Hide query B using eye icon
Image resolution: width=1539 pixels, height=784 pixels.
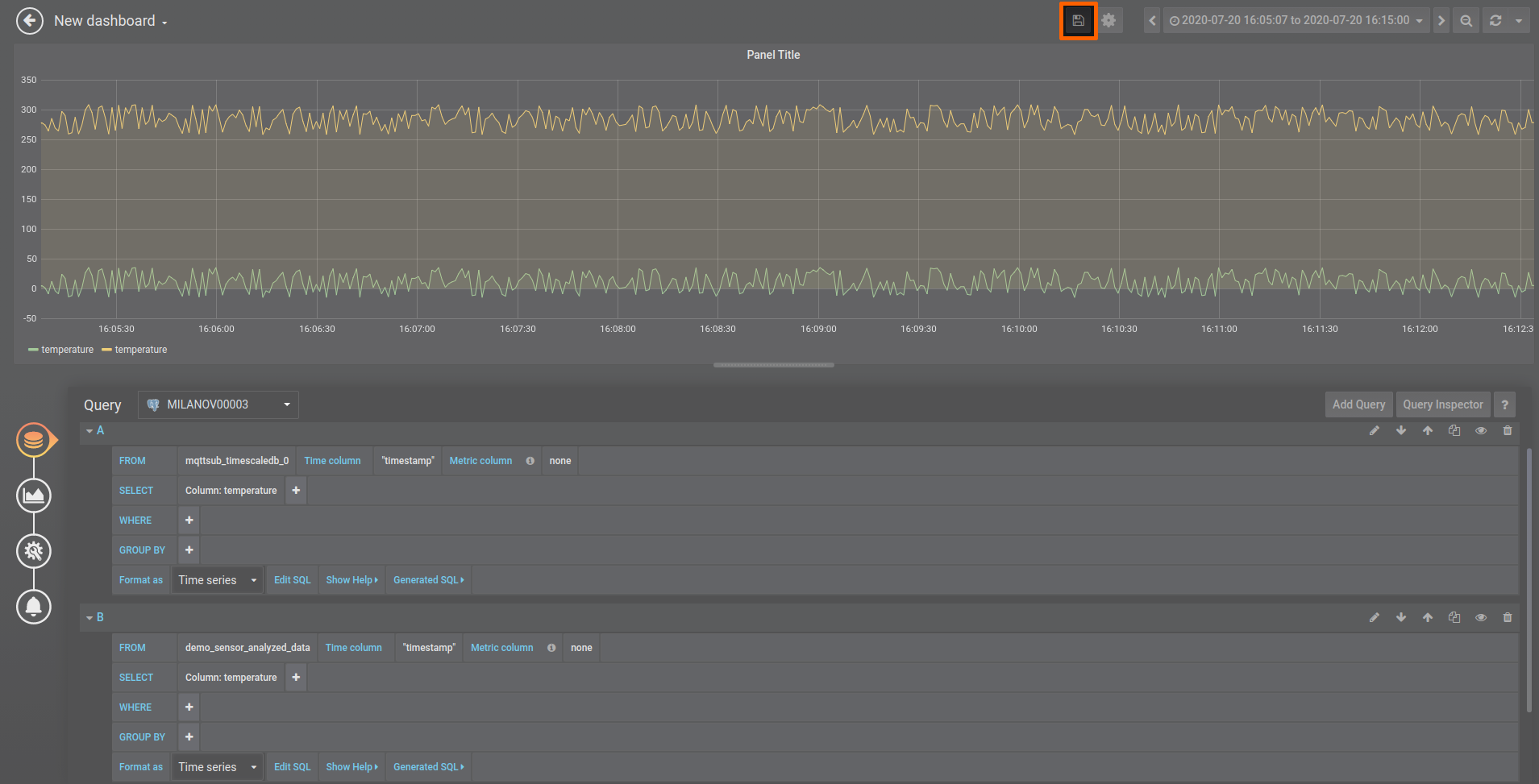(1480, 618)
